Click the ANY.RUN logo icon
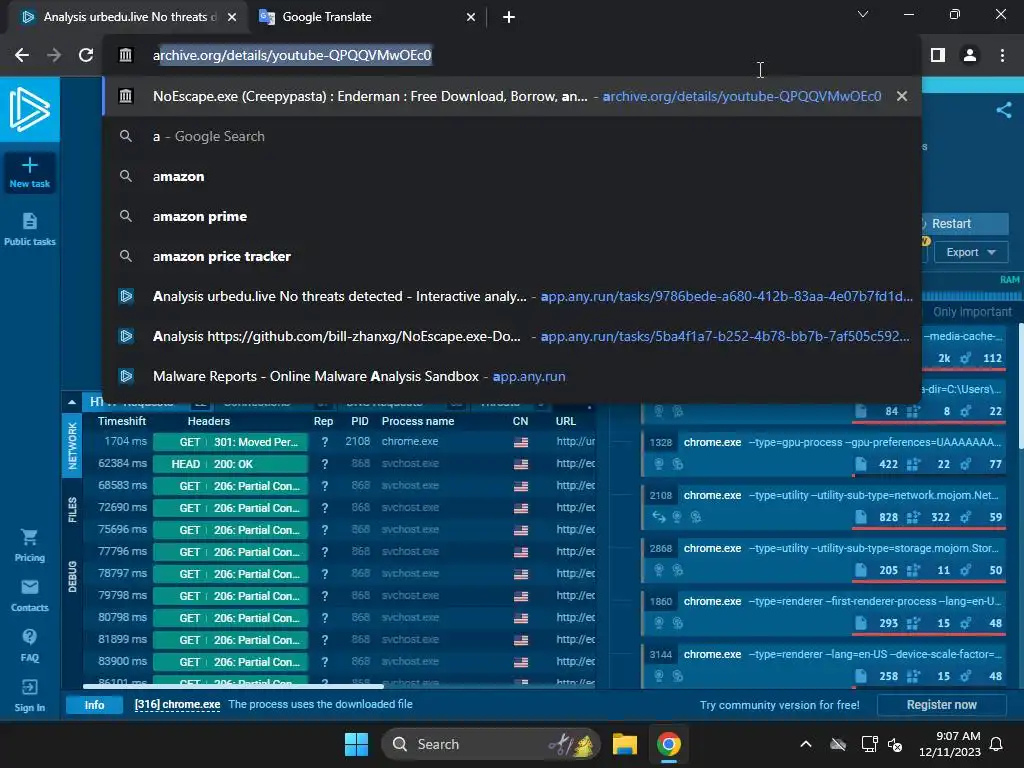1024x768 pixels. [29, 109]
